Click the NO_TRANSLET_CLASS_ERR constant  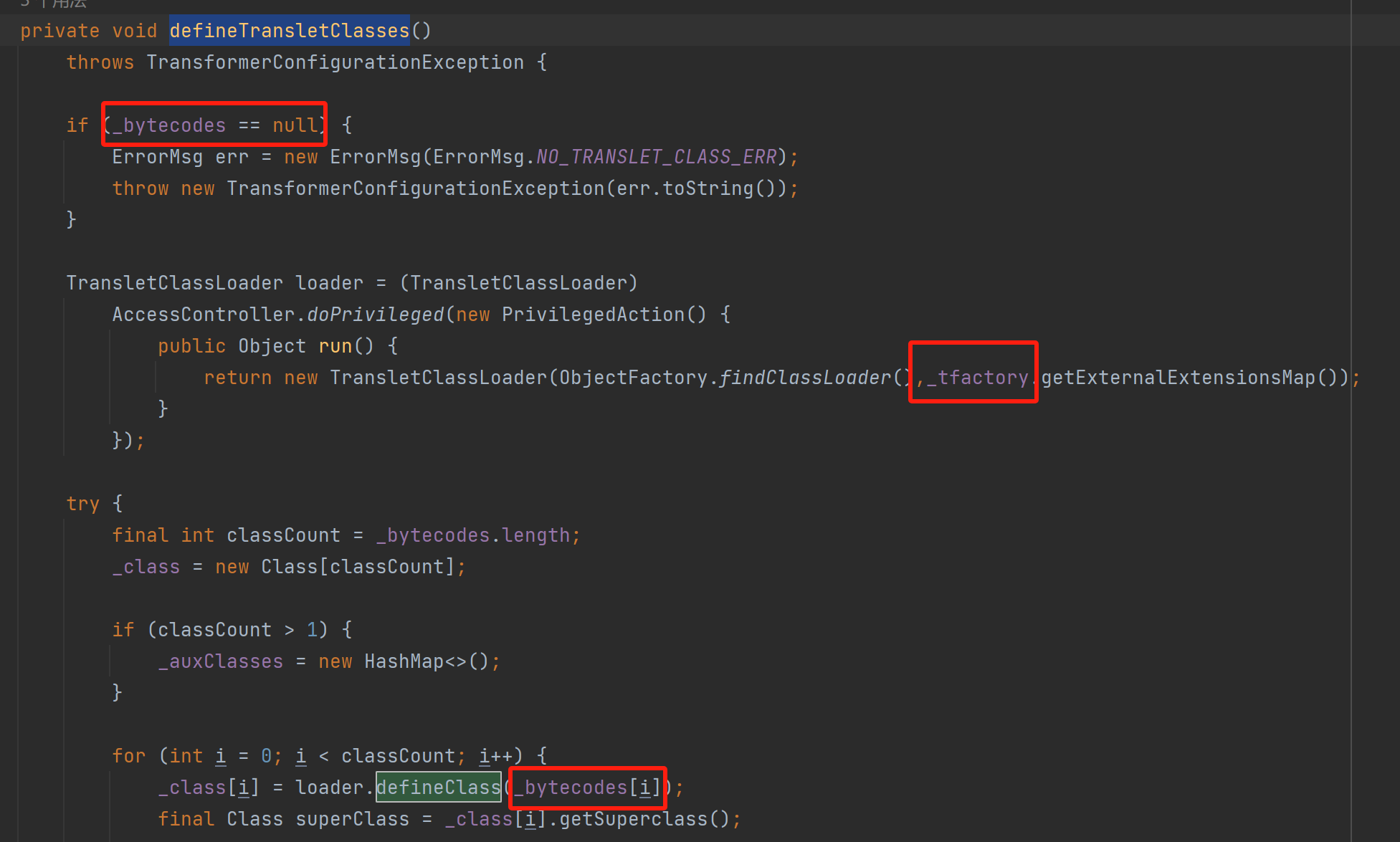(x=656, y=157)
